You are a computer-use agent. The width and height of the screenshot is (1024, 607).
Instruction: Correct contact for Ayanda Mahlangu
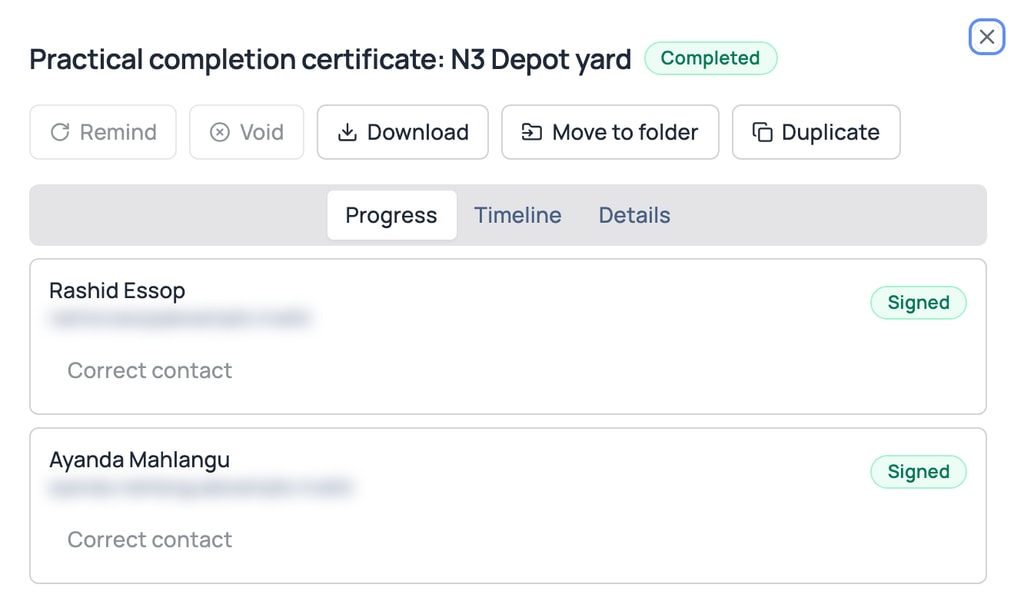[x=150, y=540]
